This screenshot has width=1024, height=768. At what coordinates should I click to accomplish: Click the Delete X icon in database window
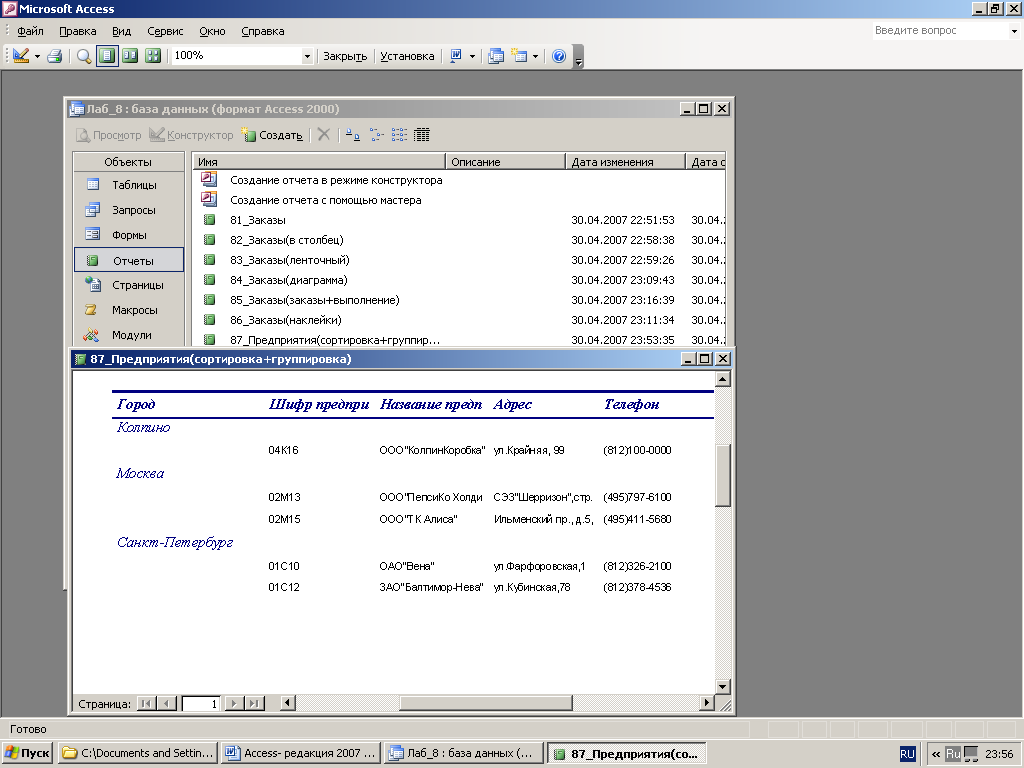click(324, 135)
